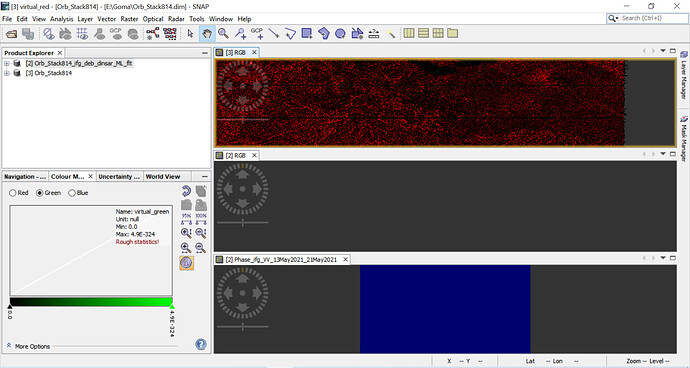
Task: Minimize the Product Explorer panel
Action: tap(205, 53)
